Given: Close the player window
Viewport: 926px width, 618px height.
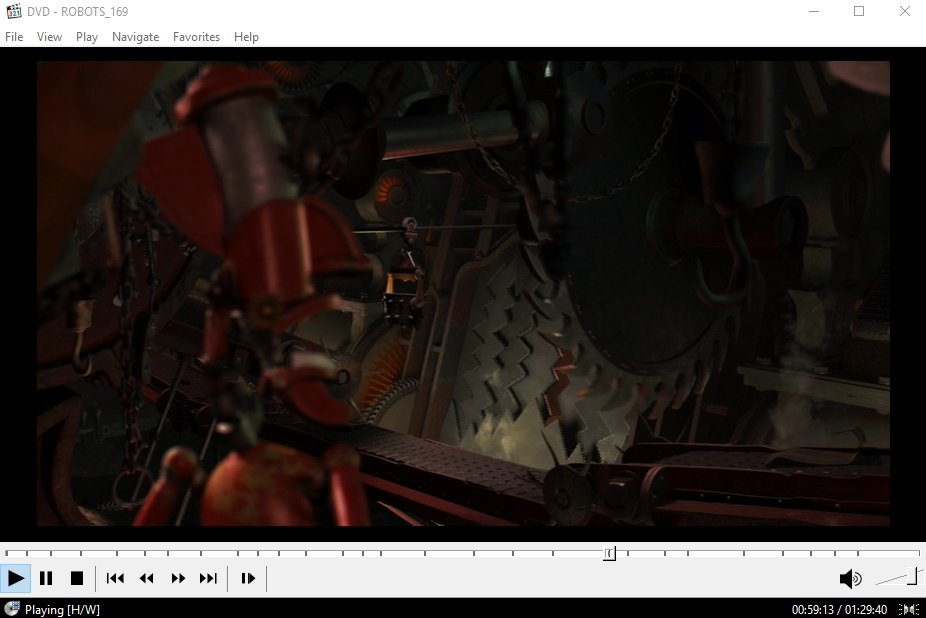Looking at the screenshot, I should 904,11.
